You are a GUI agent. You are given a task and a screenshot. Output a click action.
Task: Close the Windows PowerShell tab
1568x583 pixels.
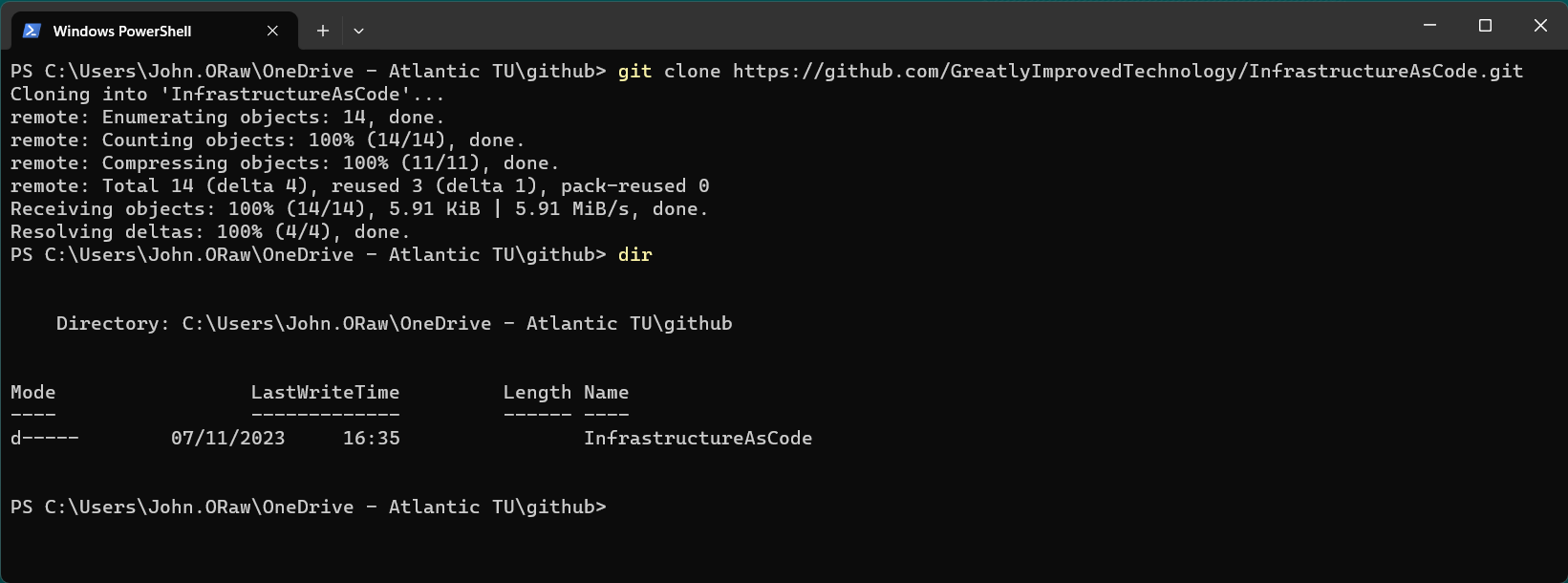(272, 31)
